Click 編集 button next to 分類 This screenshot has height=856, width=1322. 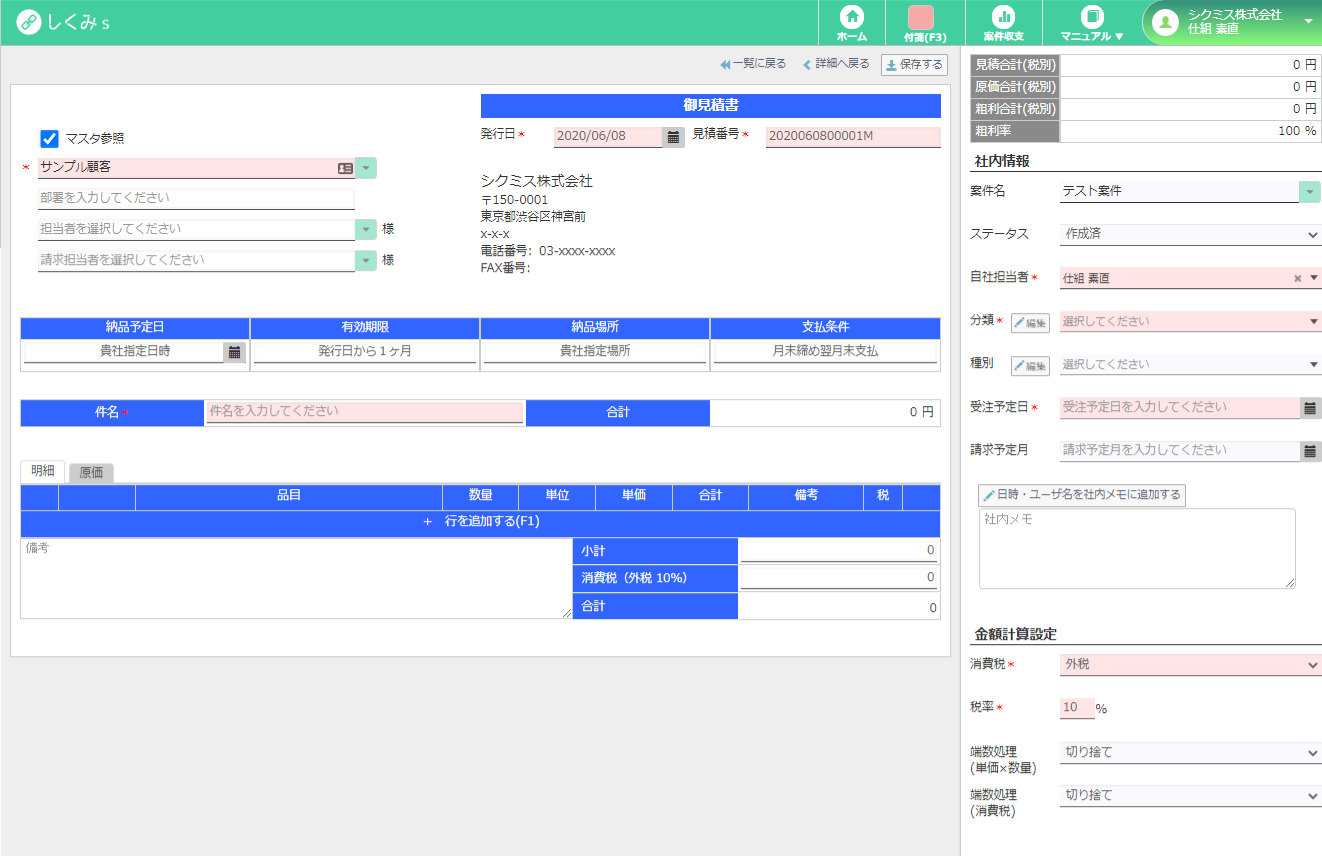pyautogui.click(x=1030, y=323)
